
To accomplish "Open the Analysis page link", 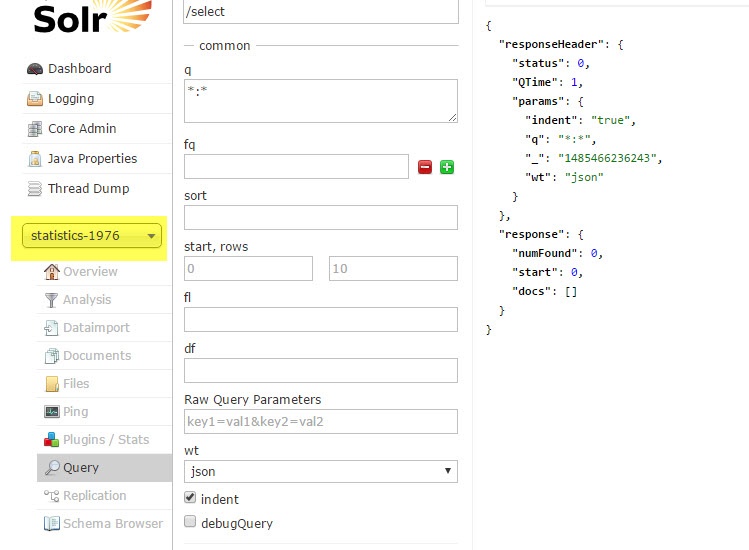I will pos(87,300).
